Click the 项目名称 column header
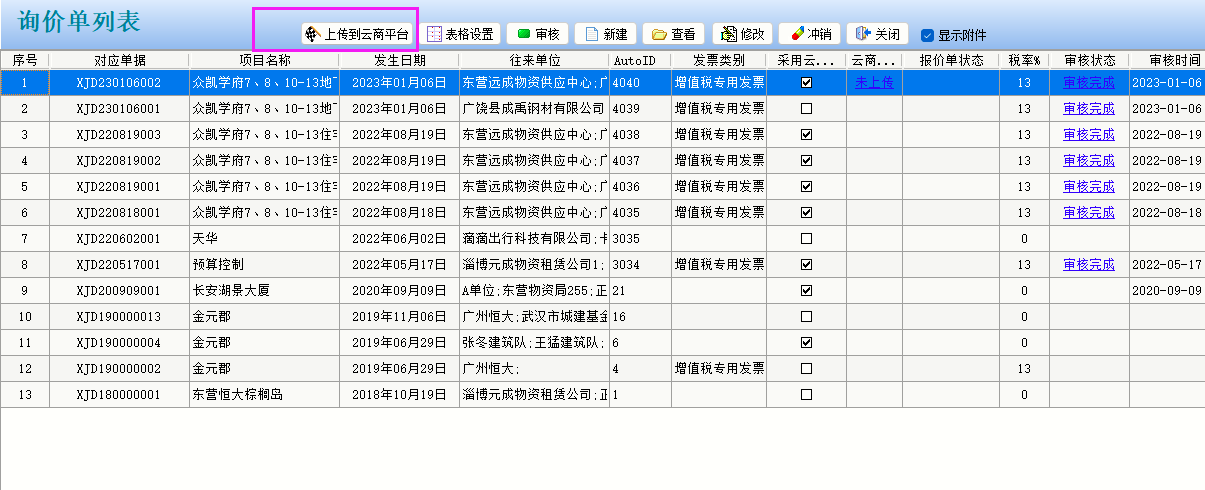Viewport: 1205px width, 490px height. pos(264,60)
